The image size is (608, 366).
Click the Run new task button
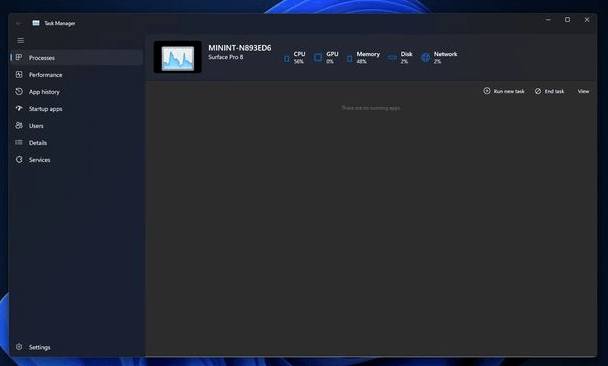pos(504,91)
